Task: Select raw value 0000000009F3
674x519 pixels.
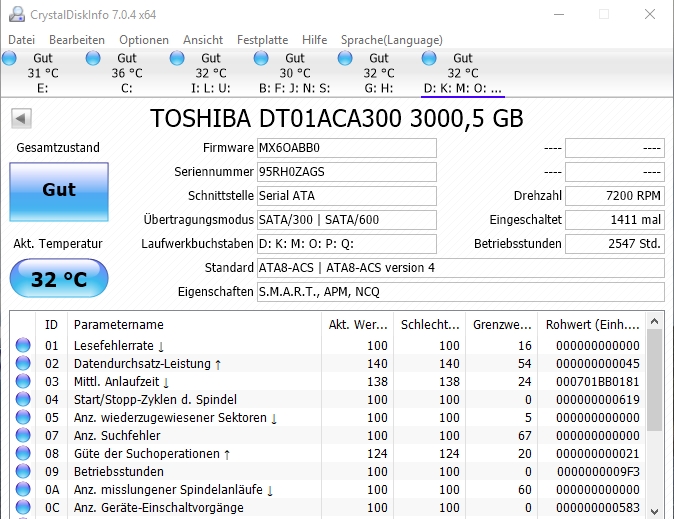Action: pos(598,472)
